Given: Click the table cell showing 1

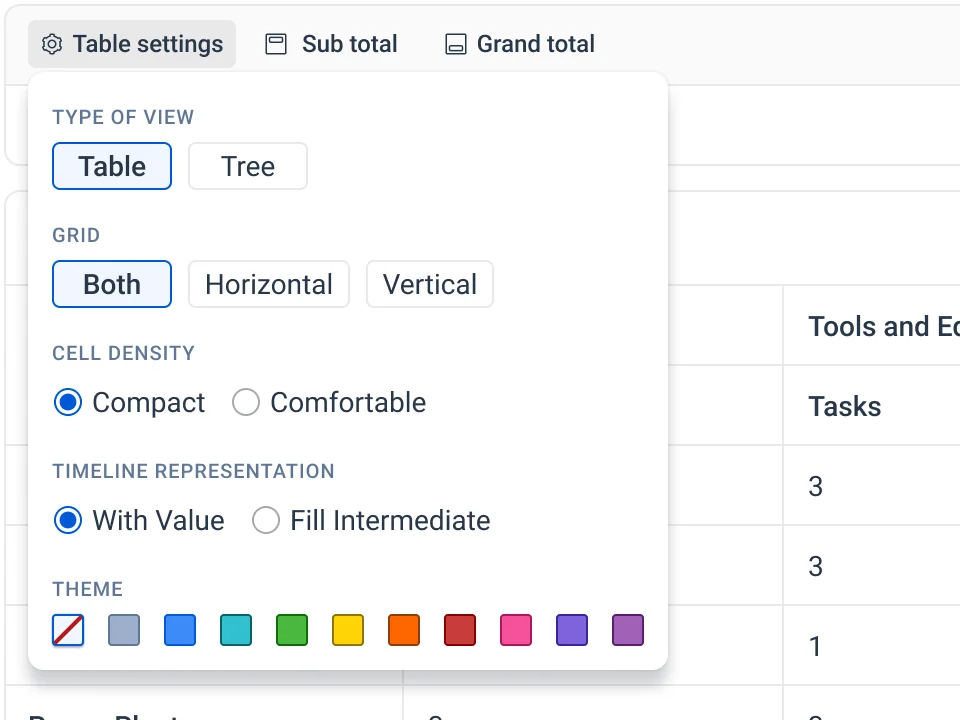Looking at the screenshot, I should tap(871, 646).
